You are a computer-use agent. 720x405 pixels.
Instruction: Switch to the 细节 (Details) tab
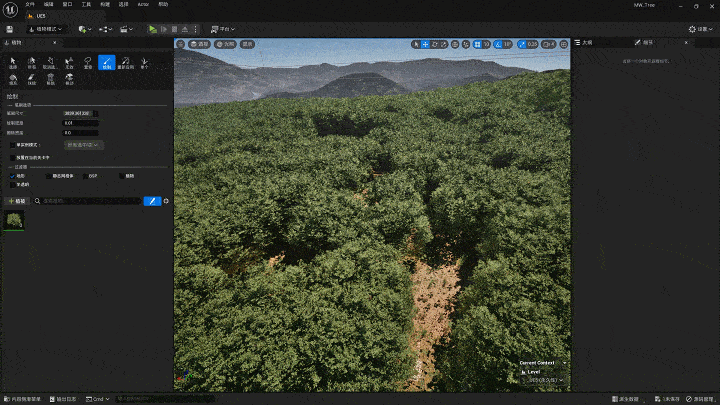pyautogui.click(x=647, y=42)
